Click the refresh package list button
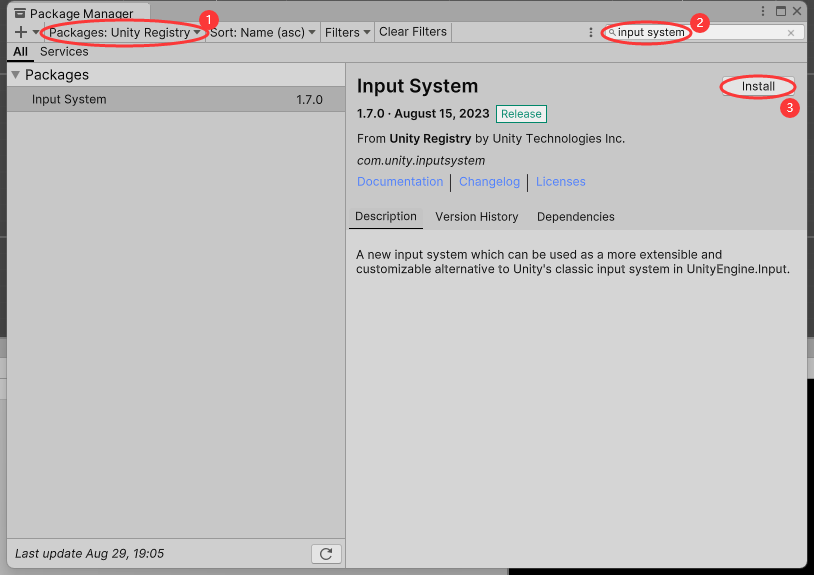 [326, 554]
